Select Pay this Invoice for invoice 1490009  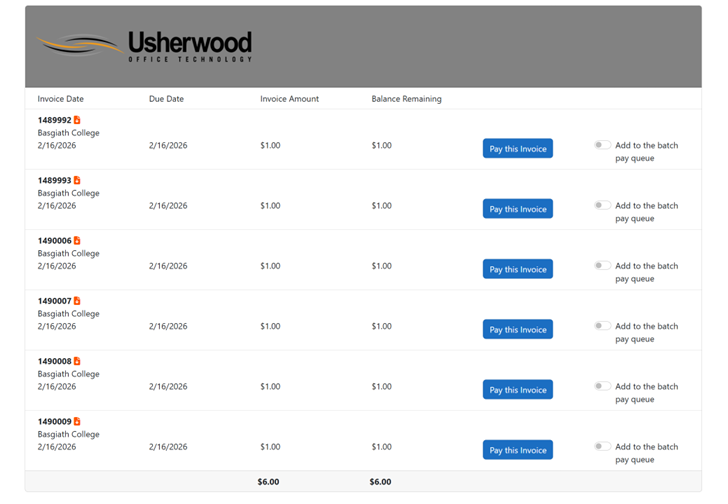click(x=517, y=450)
